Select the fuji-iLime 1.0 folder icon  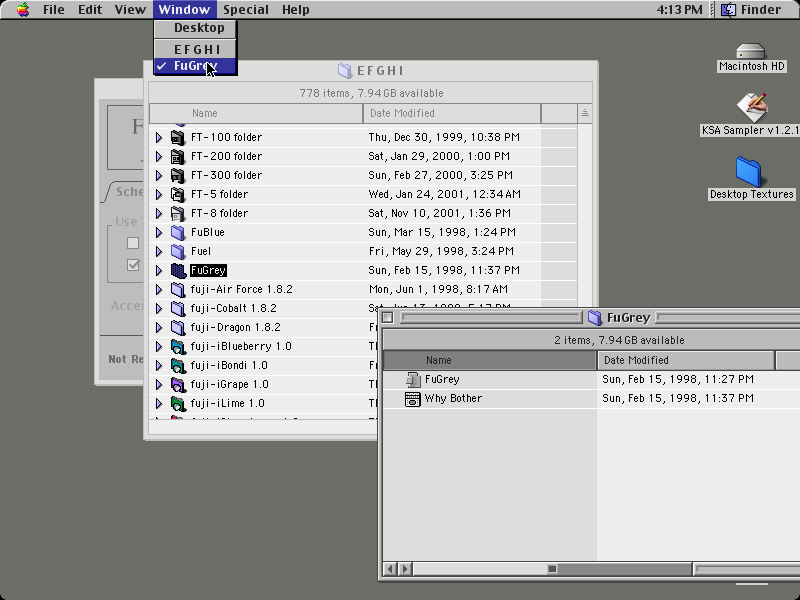point(178,404)
